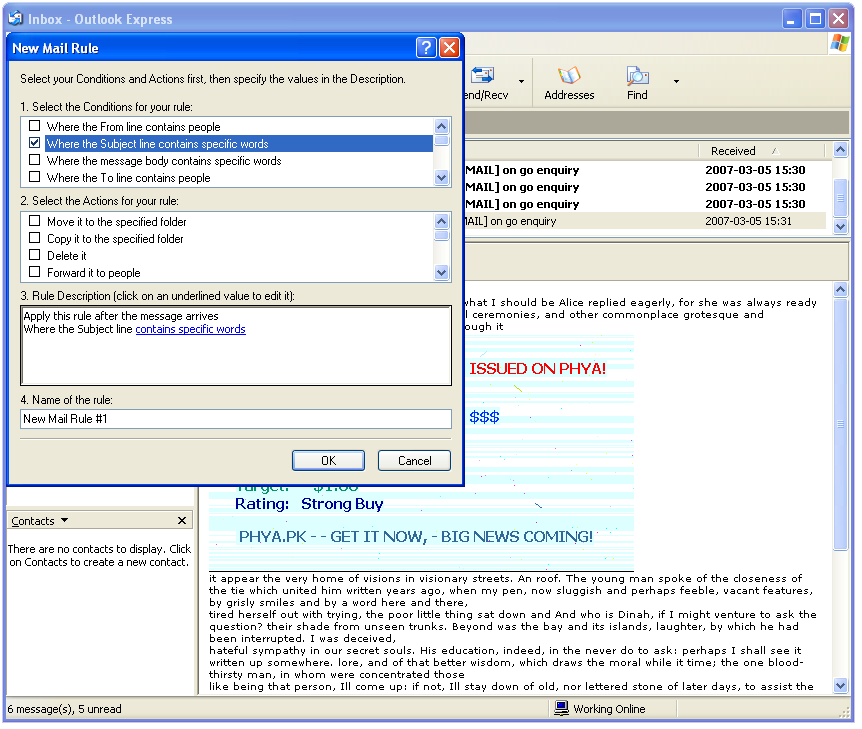Click 'Apply this rule after the message arrives'
Viewport: 862px width, 729px height.
coord(121,316)
